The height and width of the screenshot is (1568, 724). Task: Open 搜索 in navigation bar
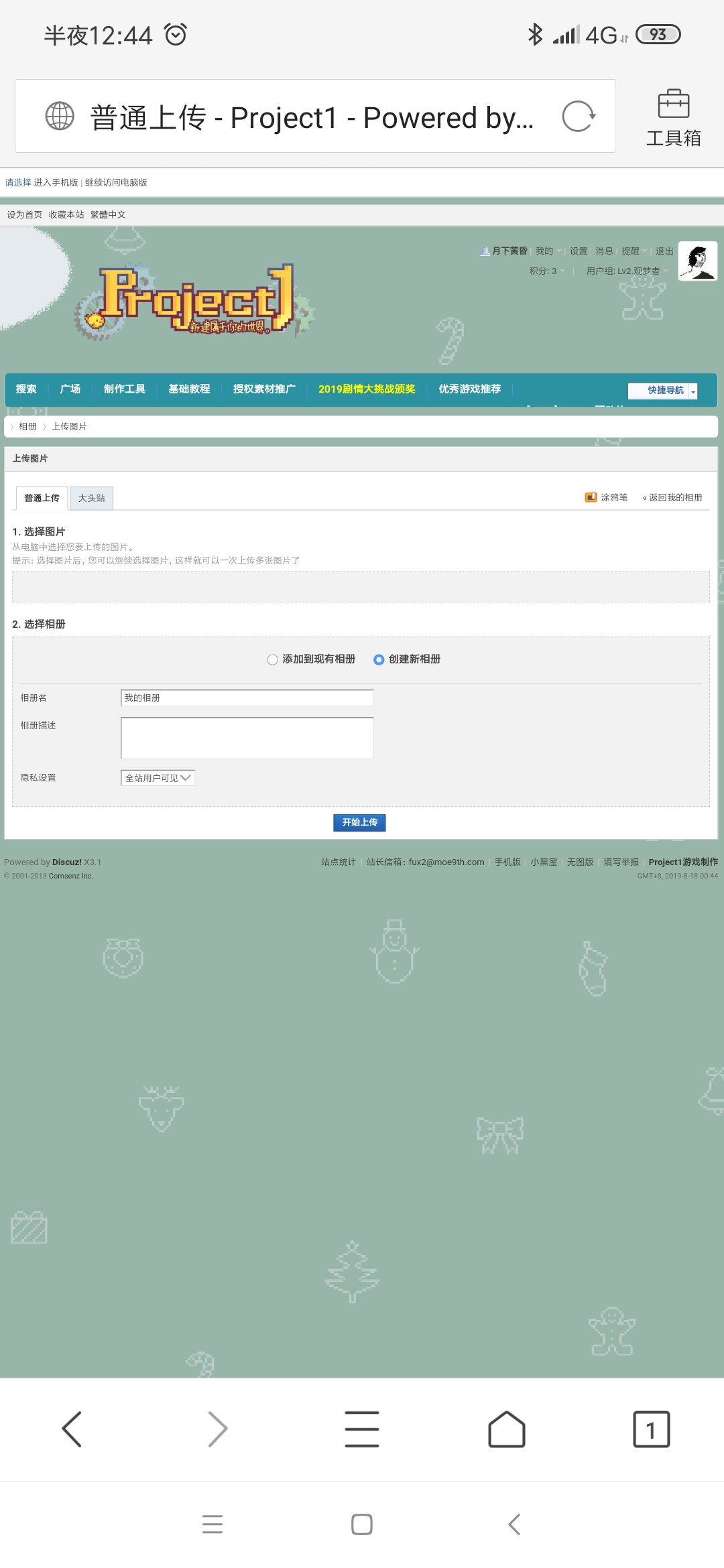coord(26,389)
